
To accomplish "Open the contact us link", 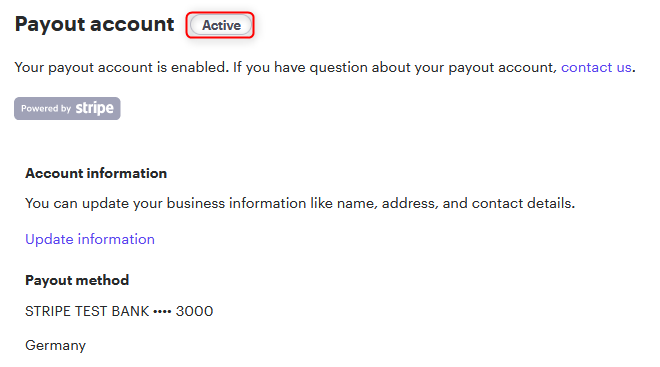I will (x=596, y=67).
